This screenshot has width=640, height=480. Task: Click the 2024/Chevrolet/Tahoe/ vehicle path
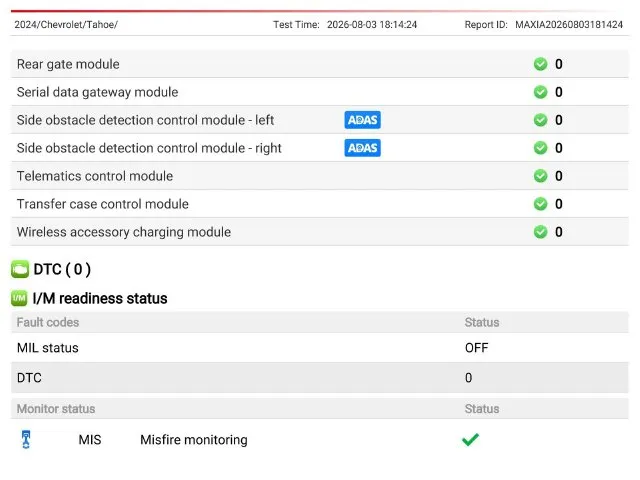click(66, 24)
